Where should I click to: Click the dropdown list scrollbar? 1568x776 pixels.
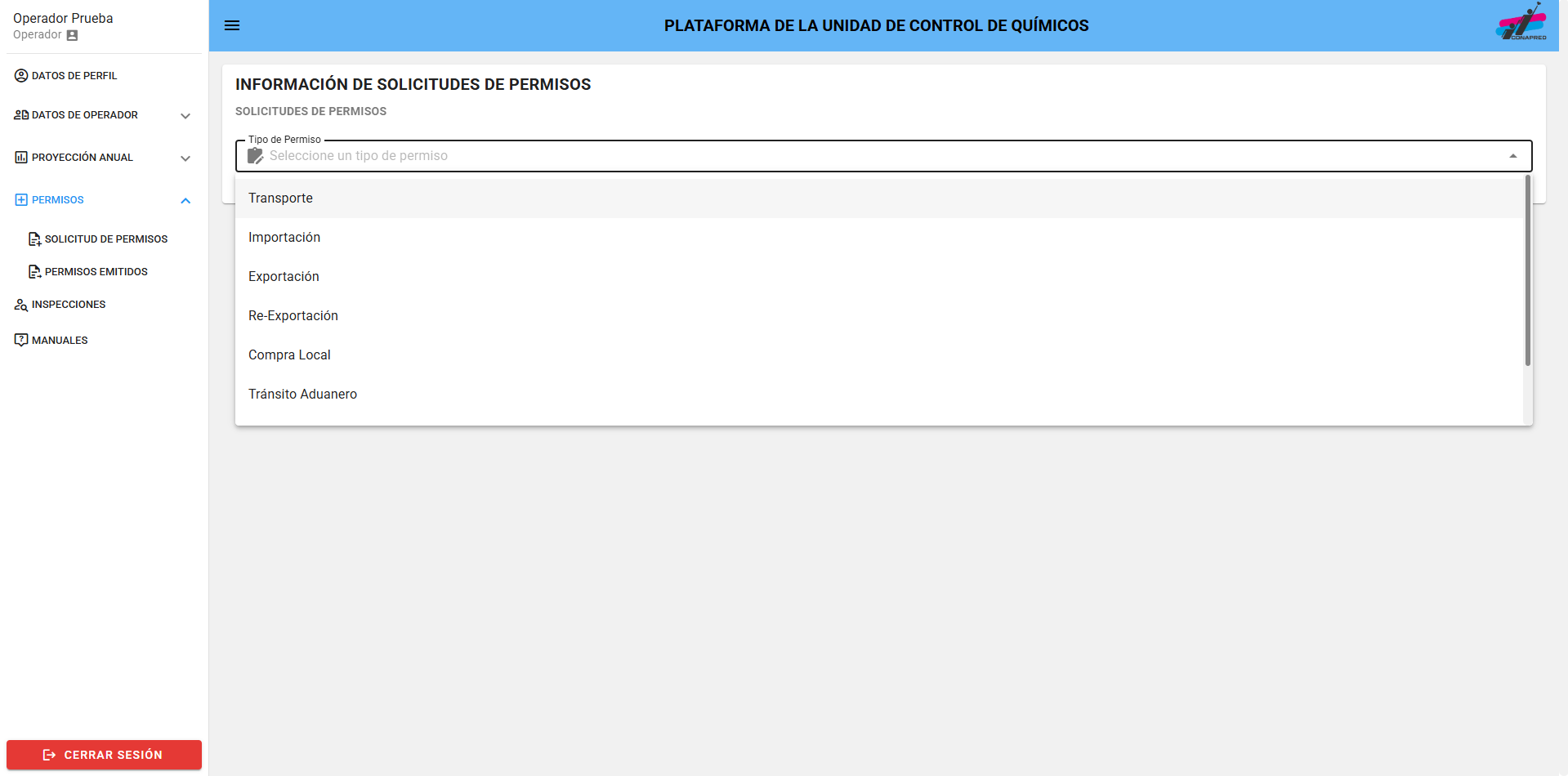pyautogui.click(x=1527, y=271)
